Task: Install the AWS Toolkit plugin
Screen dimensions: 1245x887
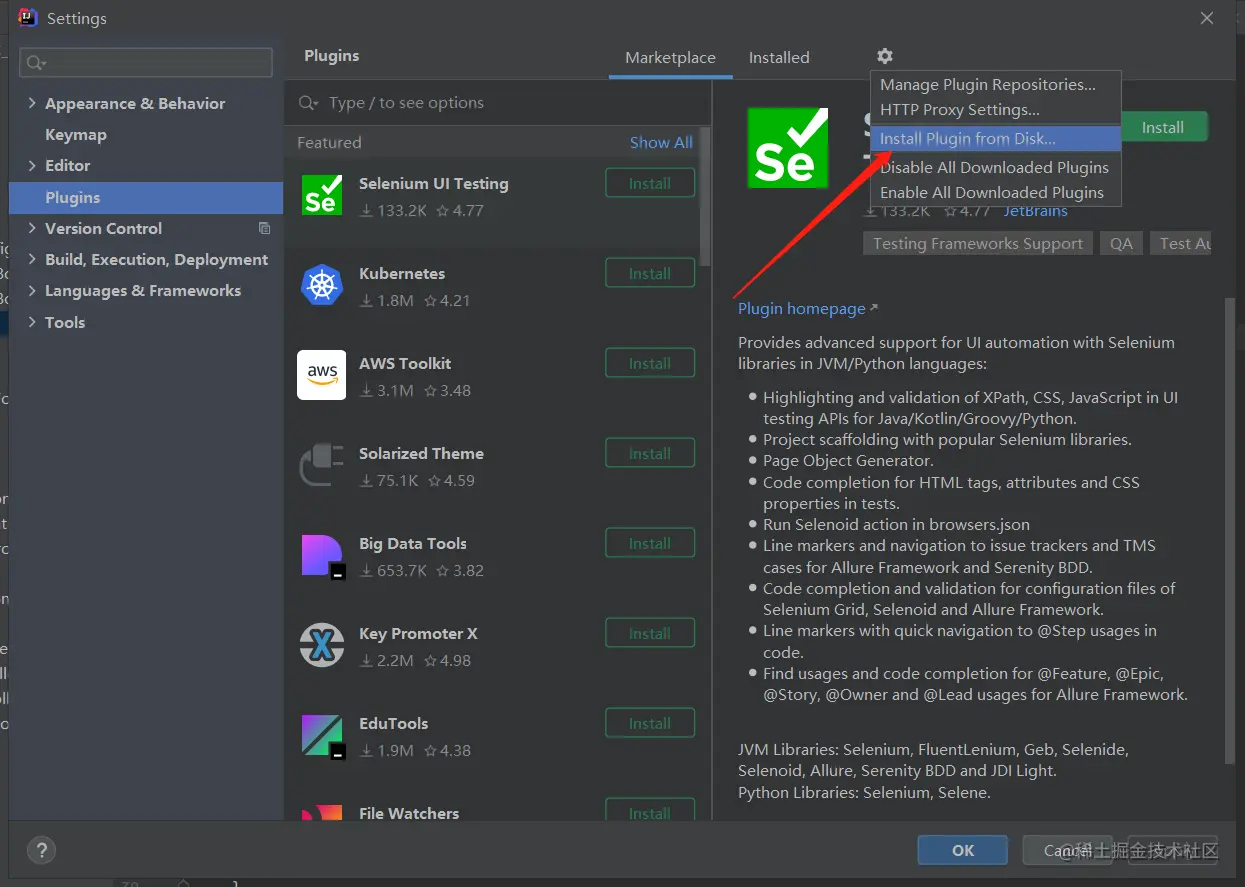Action: (x=650, y=363)
